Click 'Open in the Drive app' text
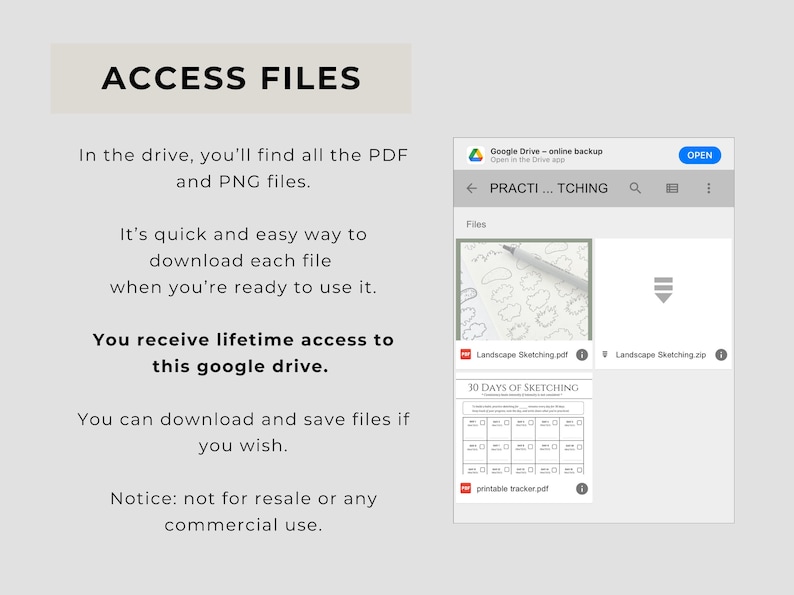This screenshot has width=794, height=595. click(527, 160)
